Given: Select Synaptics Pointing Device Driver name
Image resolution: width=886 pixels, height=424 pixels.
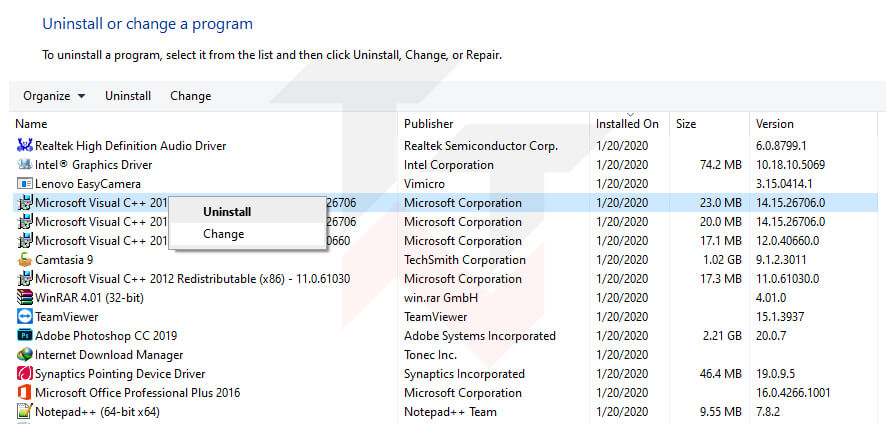Looking at the screenshot, I should pyautogui.click(x=120, y=374).
